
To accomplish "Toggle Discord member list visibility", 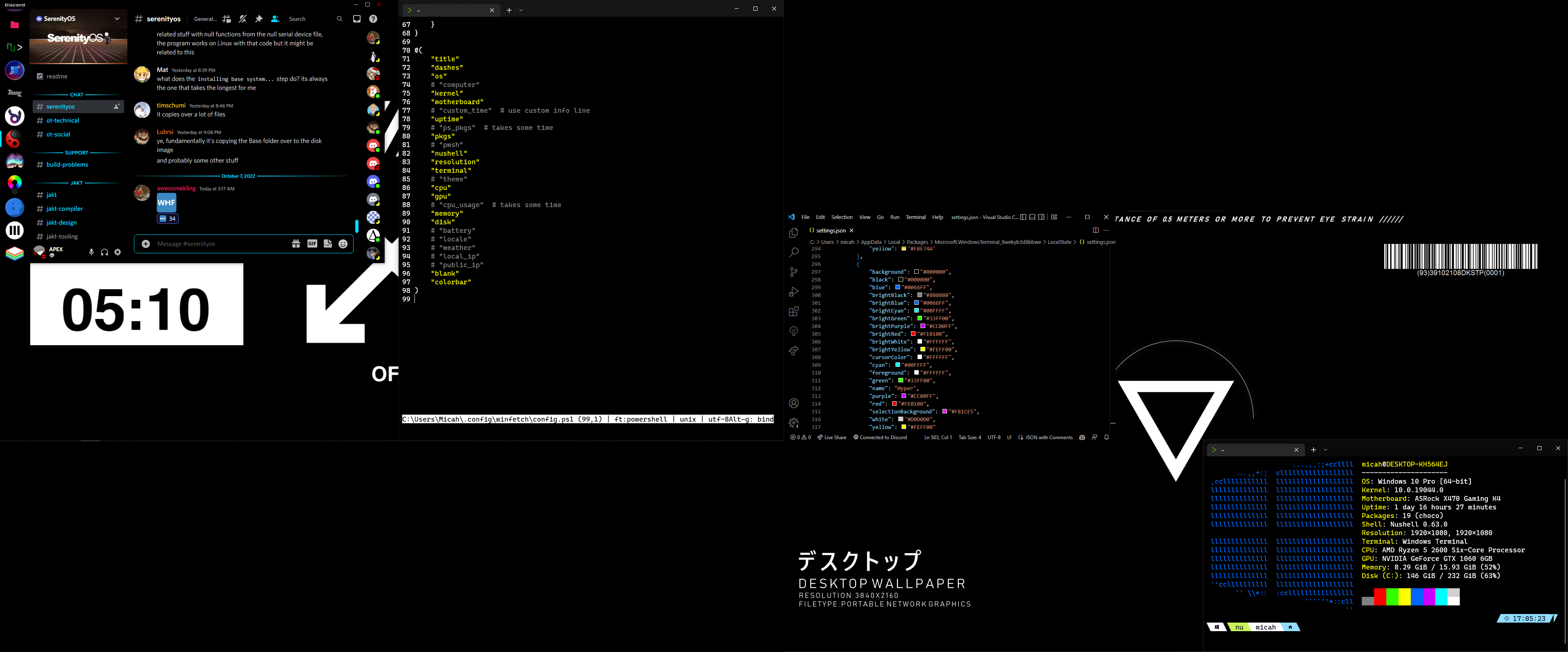I will pos(275,19).
